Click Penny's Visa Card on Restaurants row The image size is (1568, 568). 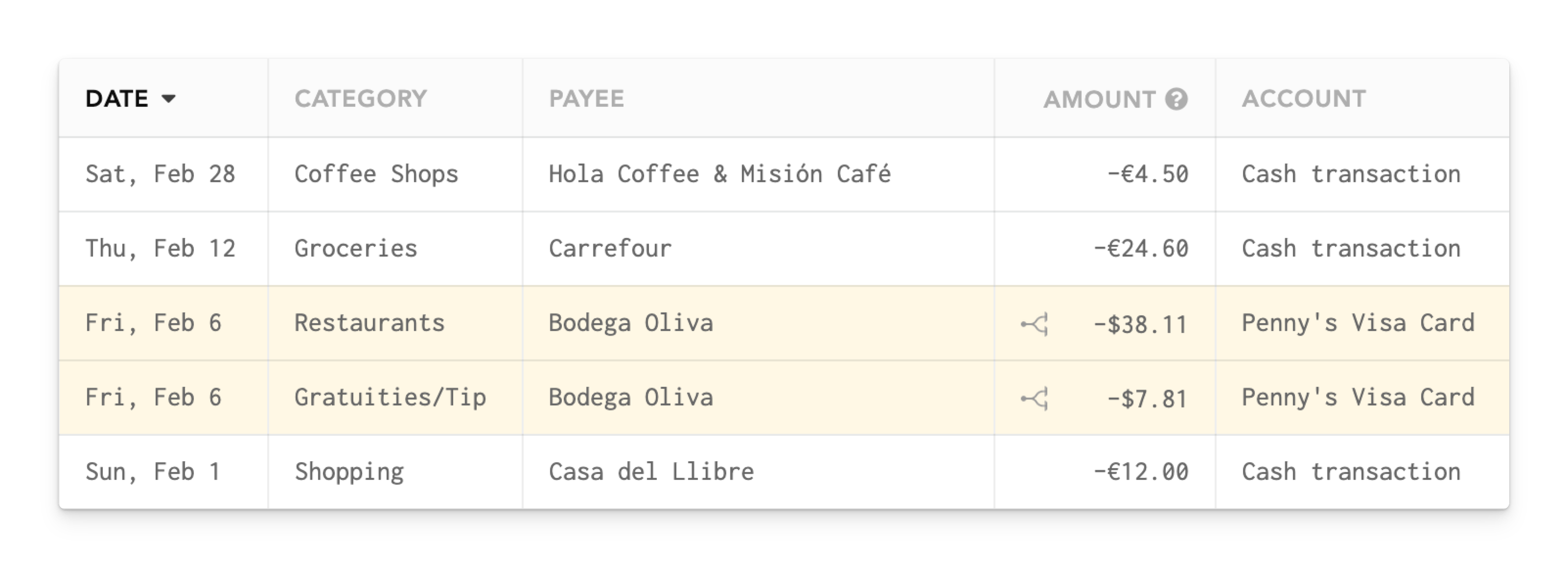click(1358, 323)
